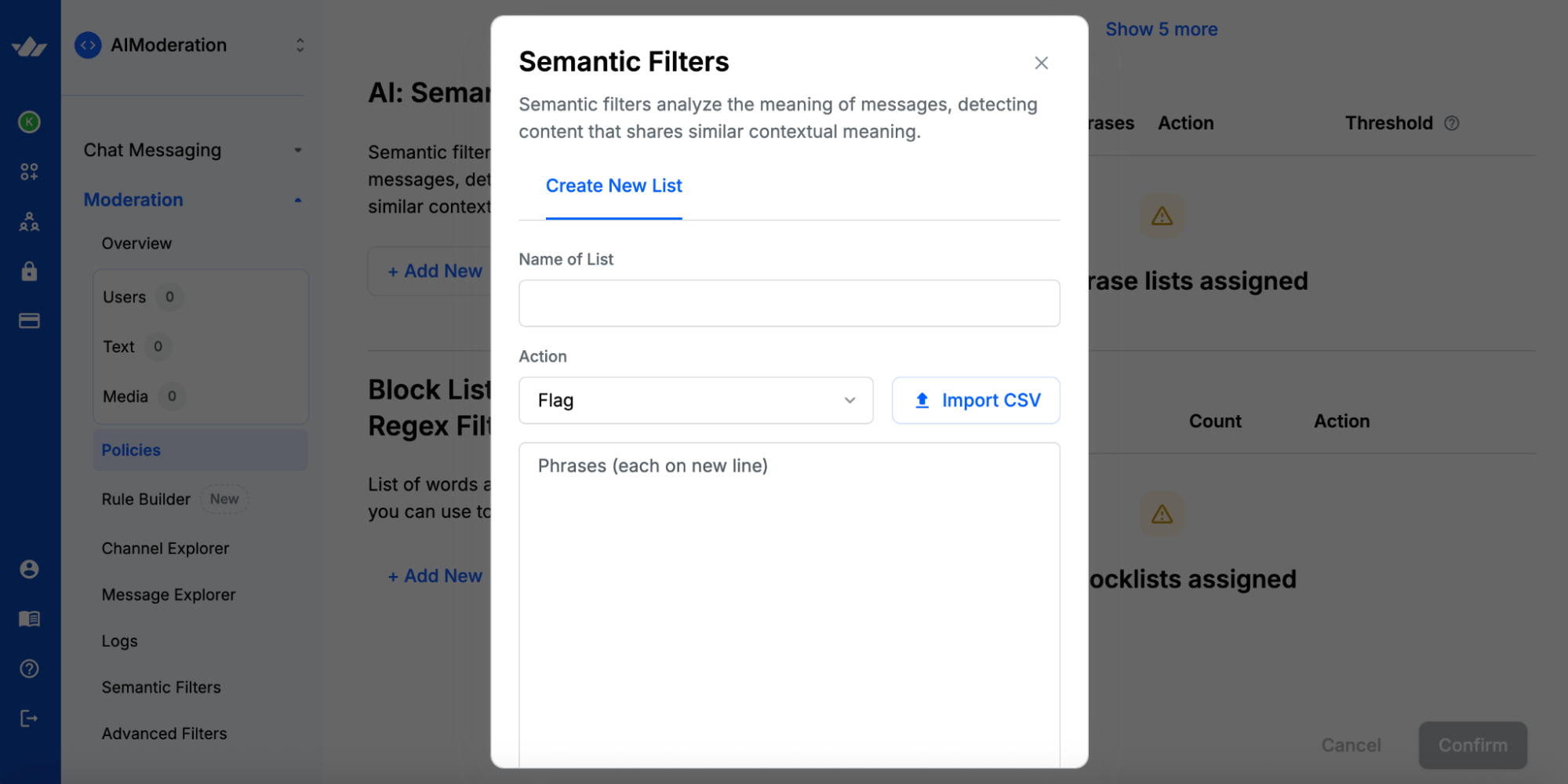Select the green K organization icon
The image size is (1568, 784).
tap(29, 122)
